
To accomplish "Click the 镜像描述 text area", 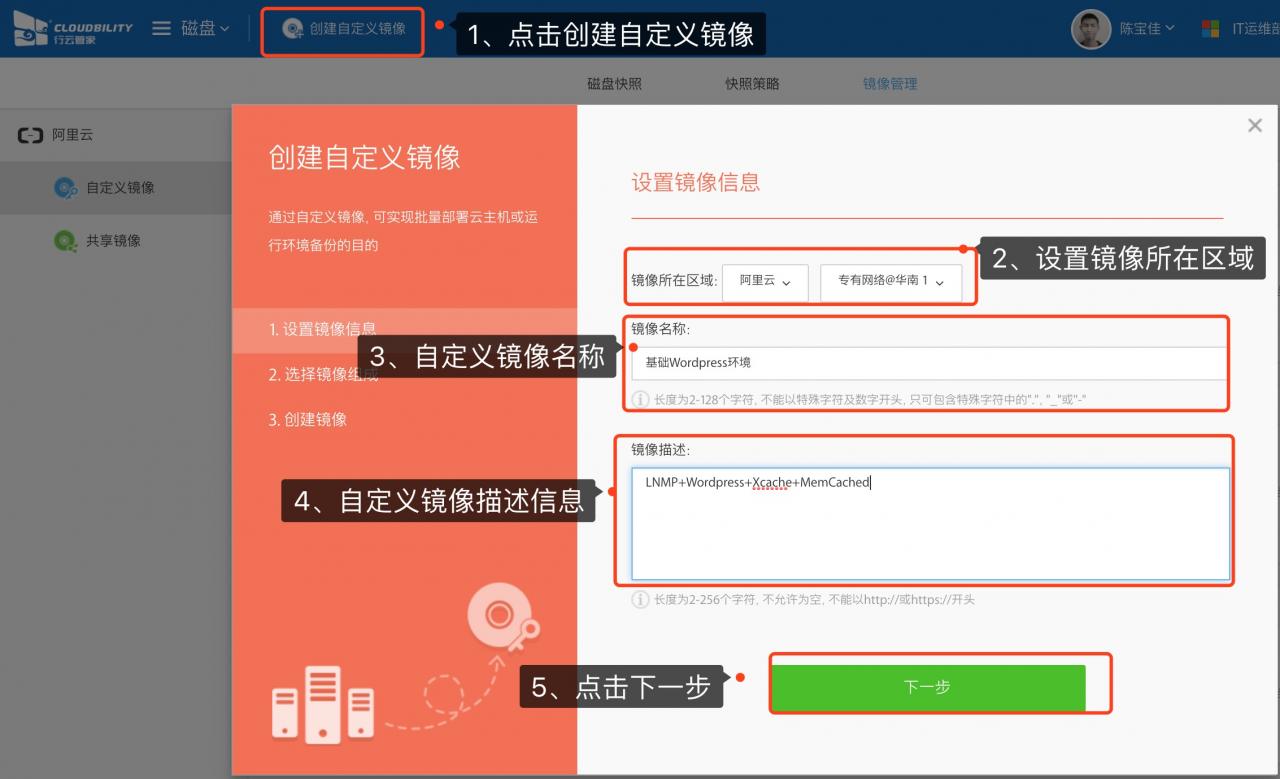I will 930,524.
